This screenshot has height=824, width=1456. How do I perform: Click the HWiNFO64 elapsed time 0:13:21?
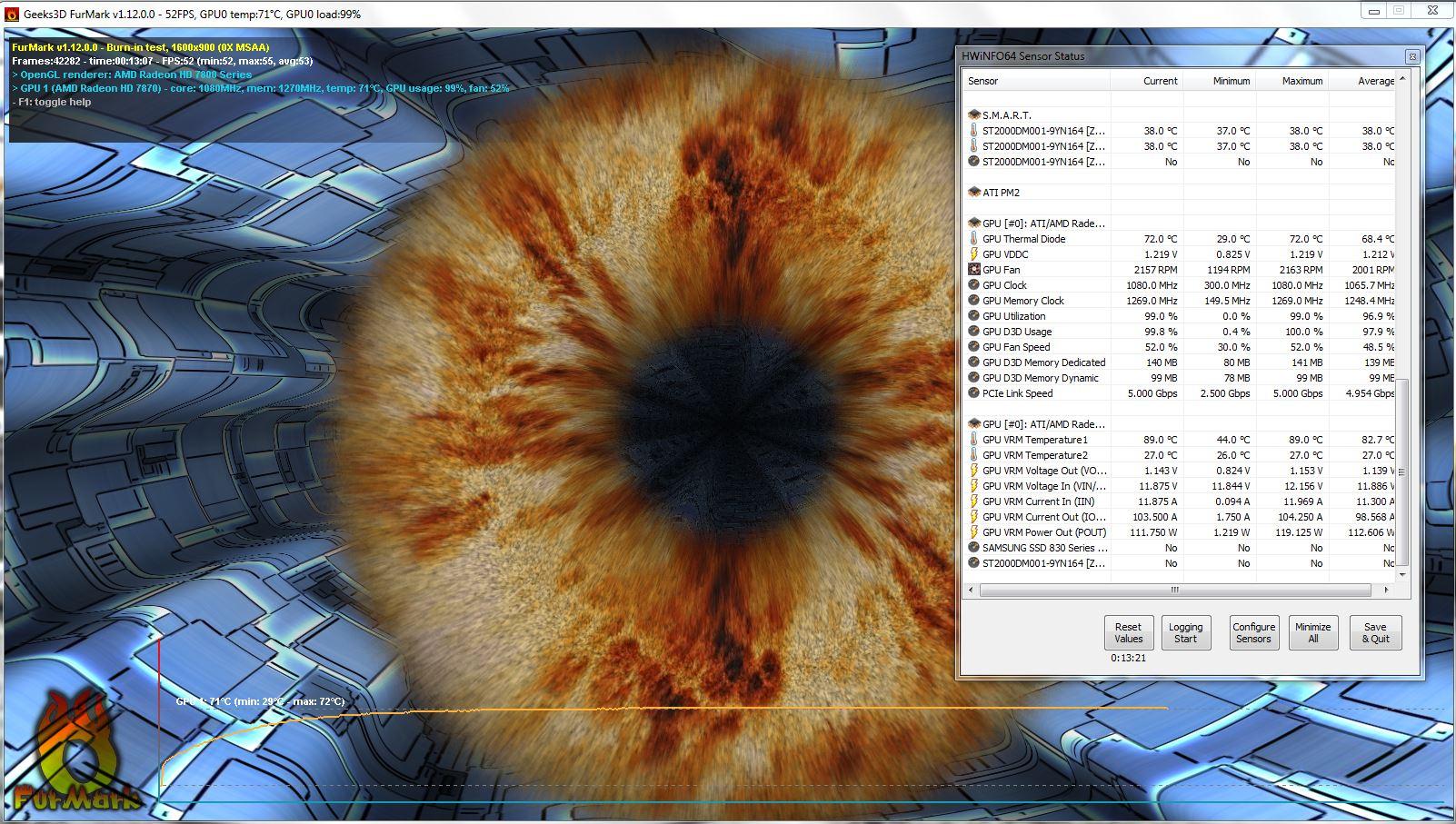point(1128,658)
